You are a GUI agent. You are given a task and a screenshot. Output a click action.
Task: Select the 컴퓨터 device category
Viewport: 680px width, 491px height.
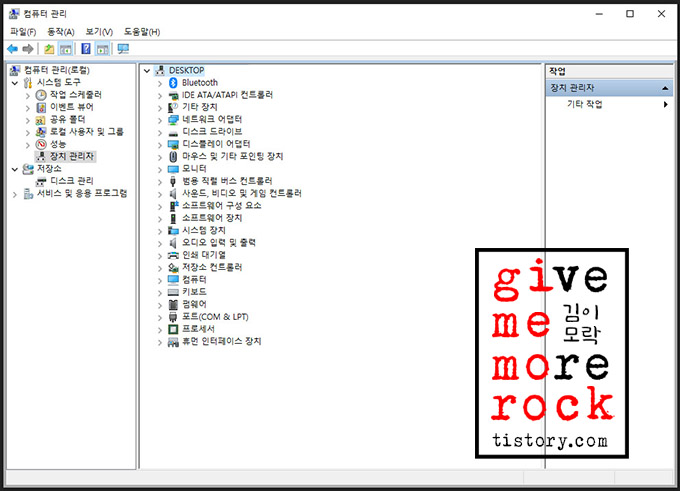pyautogui.click(x=194, y=280)
